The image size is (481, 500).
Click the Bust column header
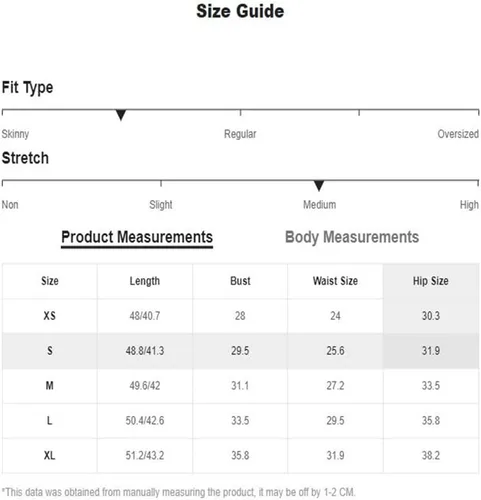tap(240, 281)
